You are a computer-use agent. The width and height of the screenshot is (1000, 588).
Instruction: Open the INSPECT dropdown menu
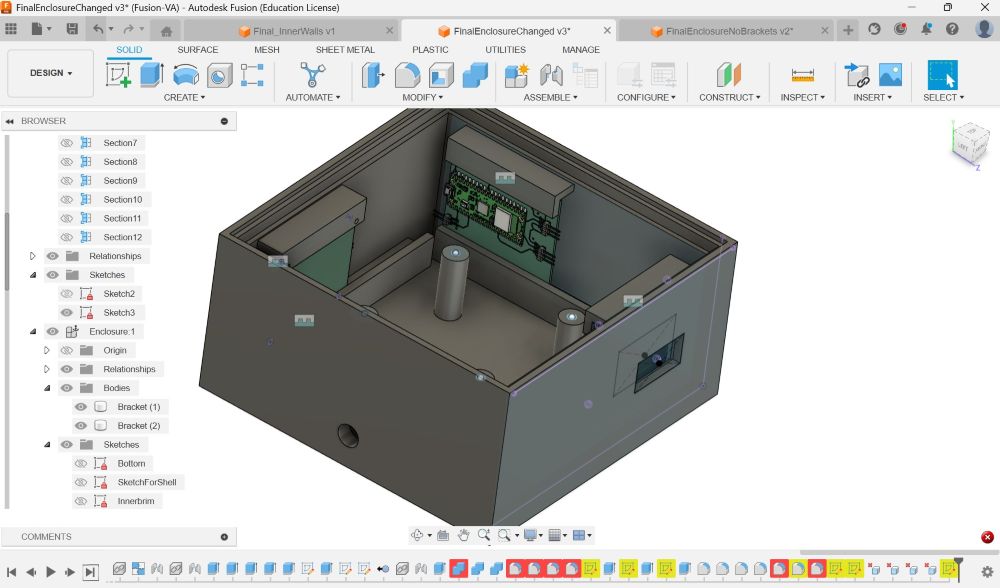[802, 98]
